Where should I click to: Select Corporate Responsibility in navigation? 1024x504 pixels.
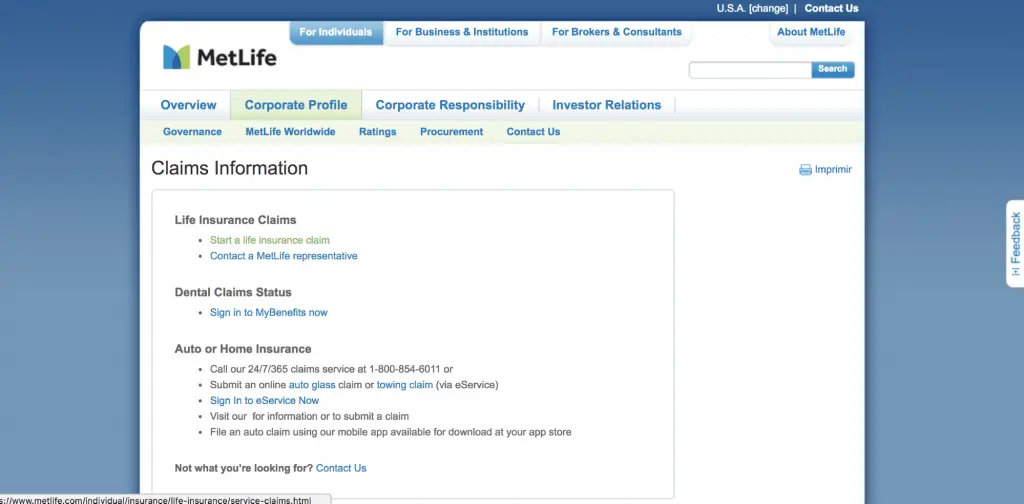tap(450, 105)
